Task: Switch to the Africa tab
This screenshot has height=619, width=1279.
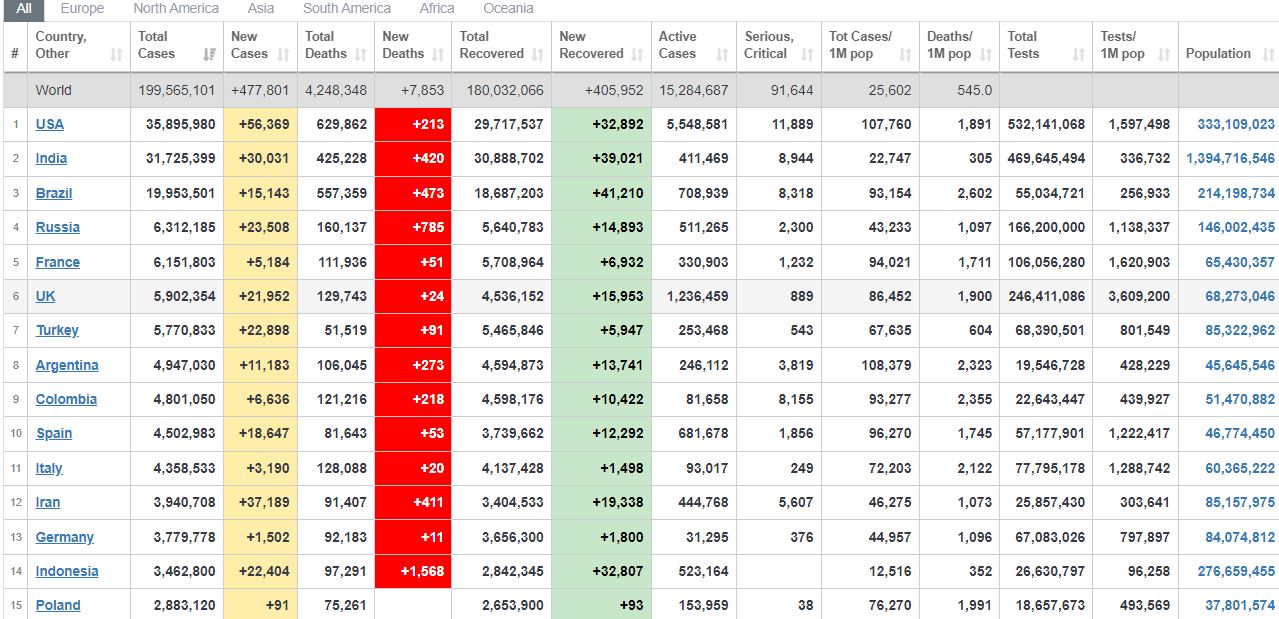Action: [437, 9]
